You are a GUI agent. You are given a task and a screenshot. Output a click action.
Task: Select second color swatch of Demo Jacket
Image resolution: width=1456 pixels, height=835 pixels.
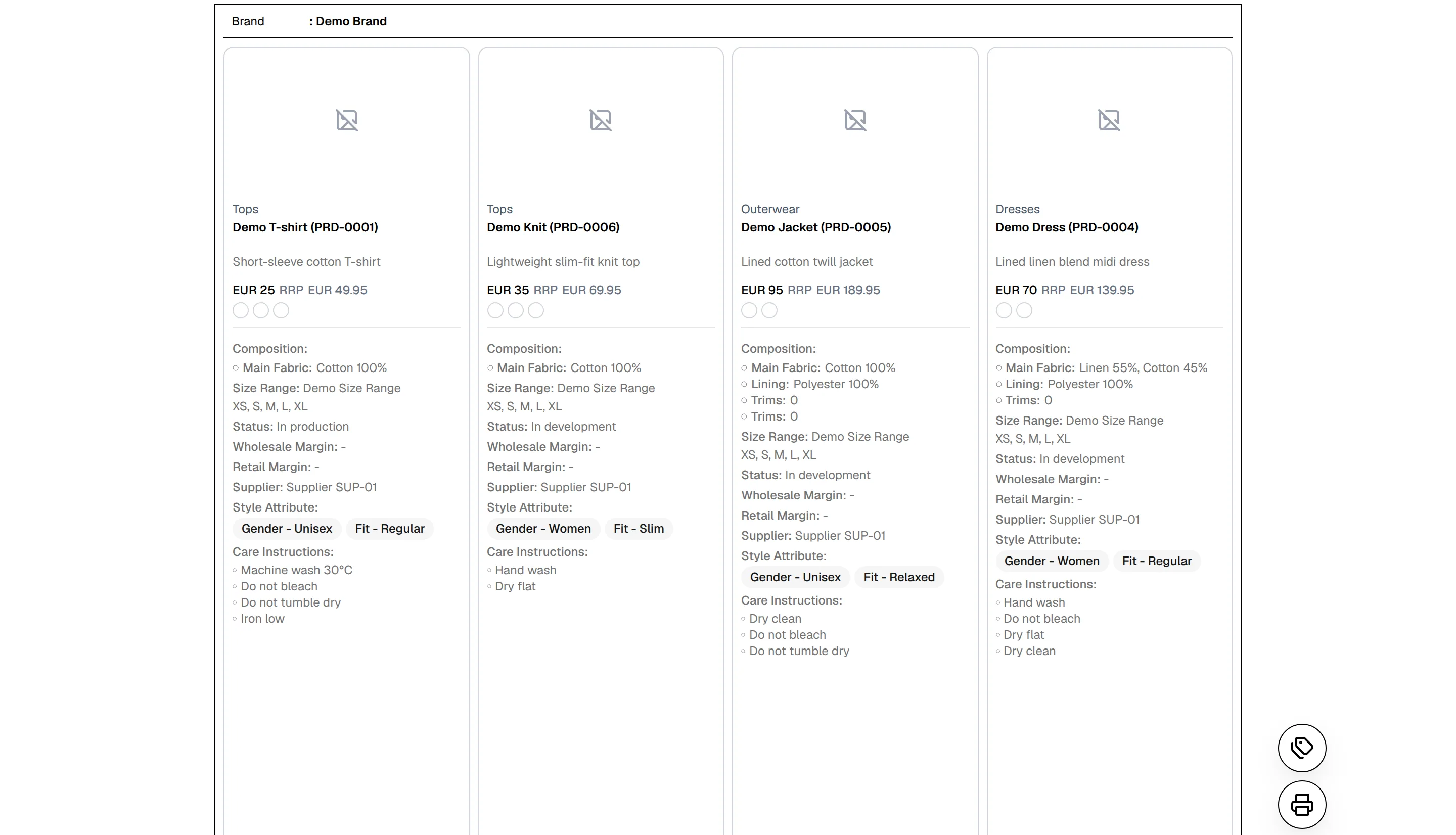(769, 310)
